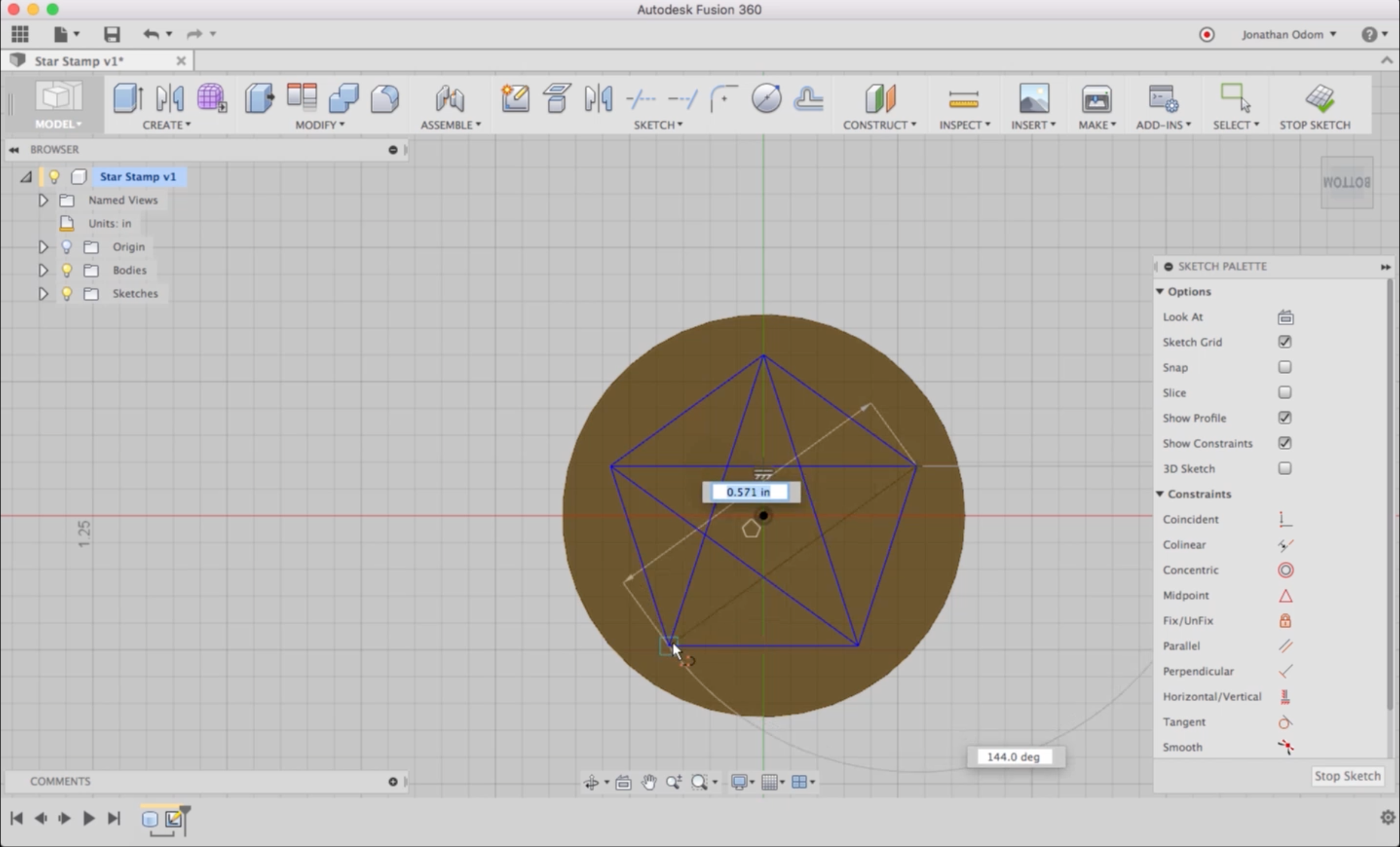The height and width of the screenshot is (847, 1400).
Task: Expand the Sketches folder in browser
Action: [43, 294]
